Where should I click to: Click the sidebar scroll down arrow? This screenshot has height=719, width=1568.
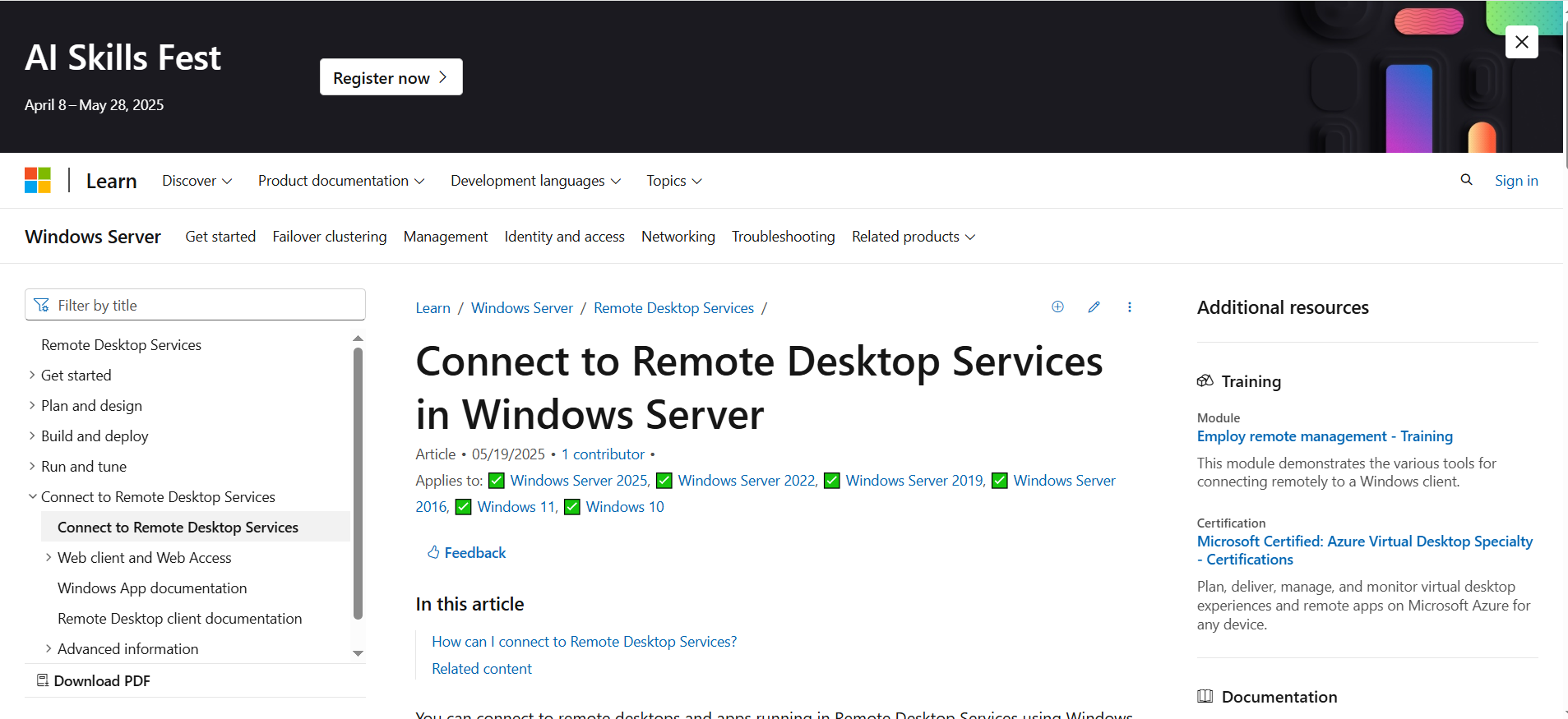(358, 653)
